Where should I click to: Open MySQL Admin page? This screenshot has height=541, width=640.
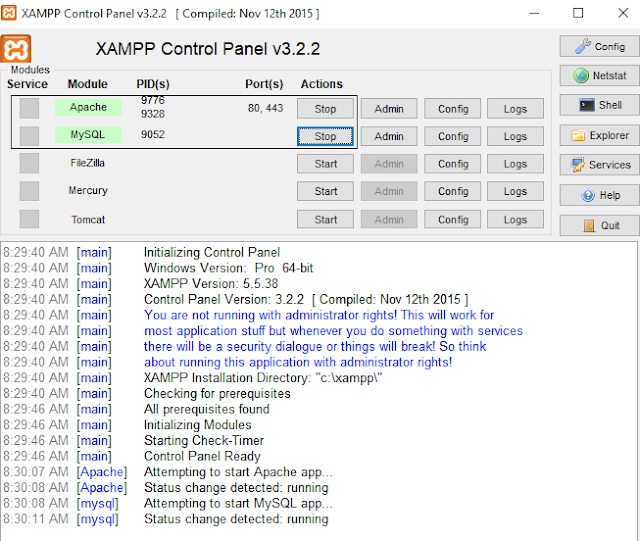pos(389,136)
